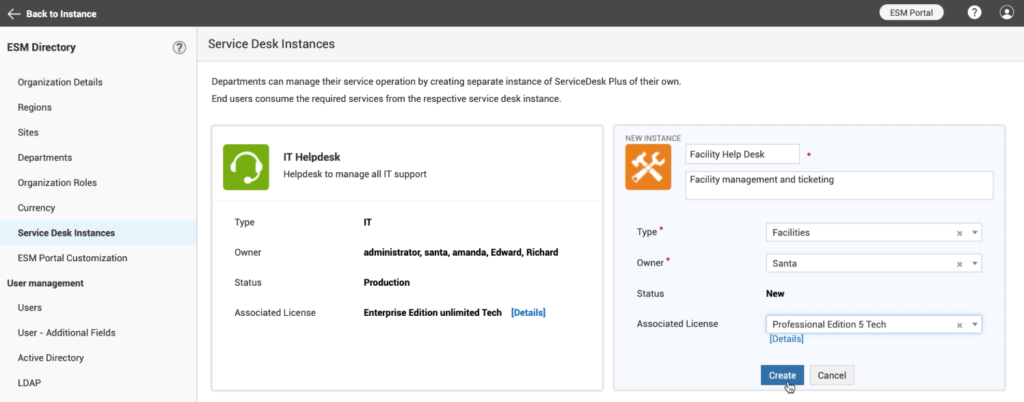This screenshot has width=1024, height=402.
Task: Click Helpdesk to manage all IT support text
Action: click(355, 174)
